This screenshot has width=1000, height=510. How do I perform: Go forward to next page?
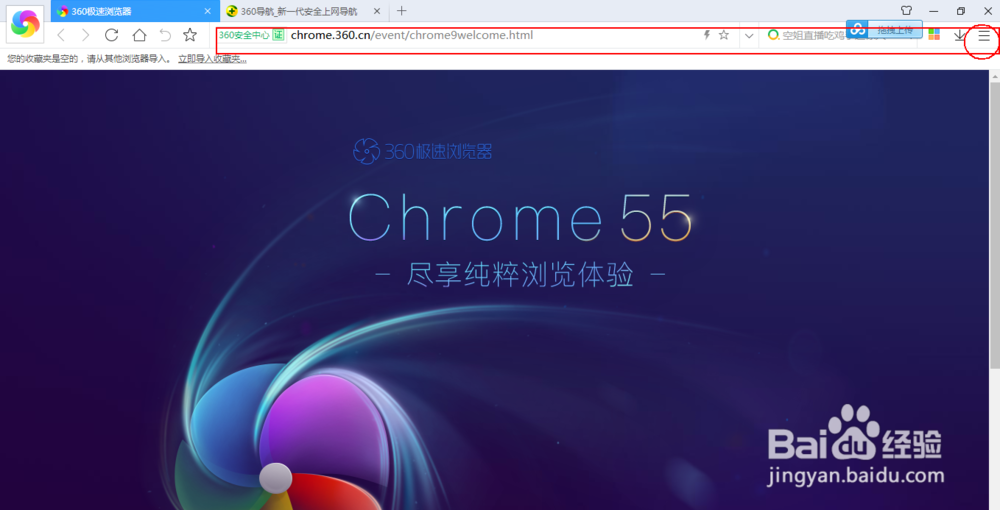pyautogui.click(x=85, y=35)
